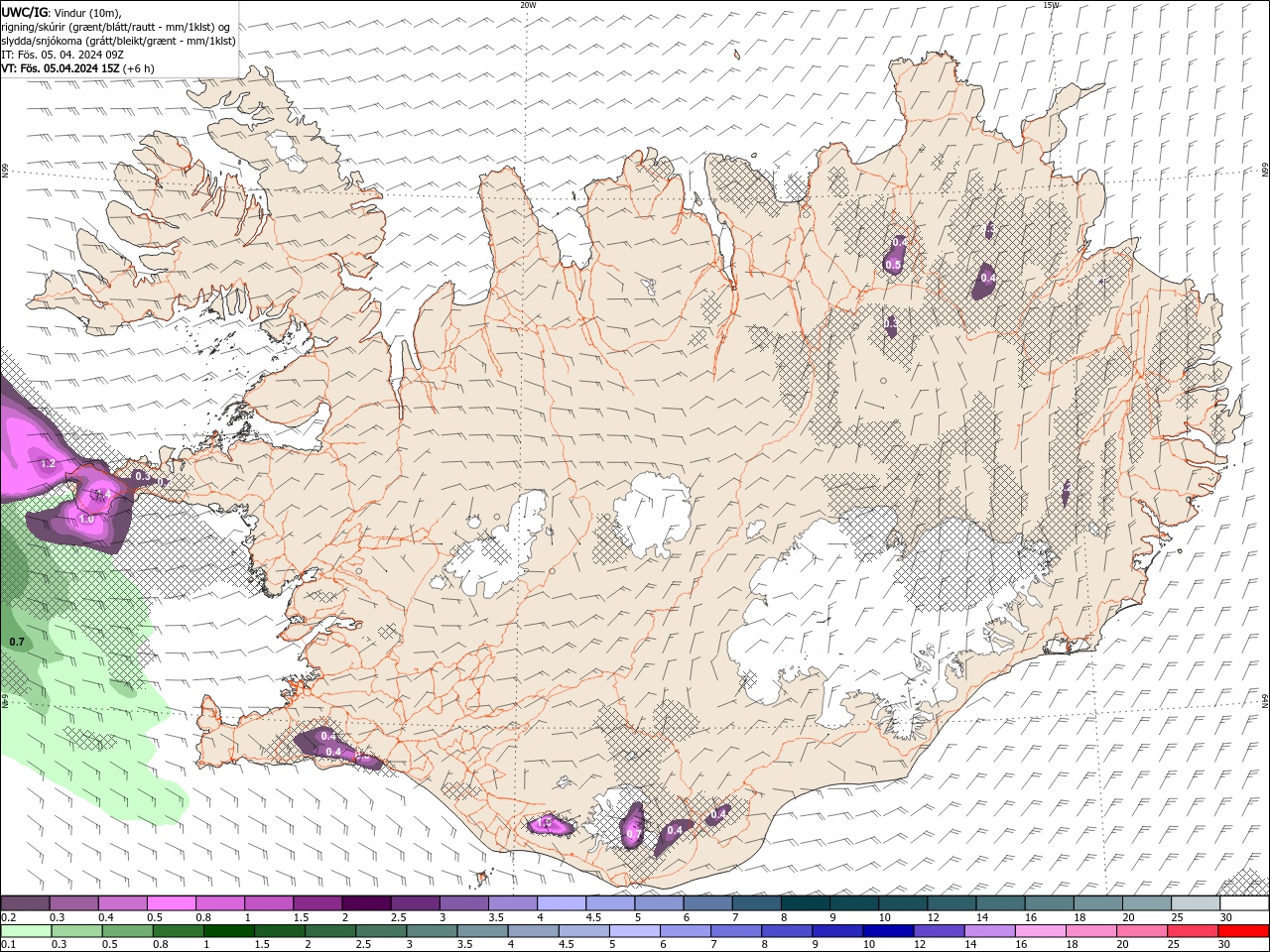Select the pale green 0.1–0.3 swatch, lower legend row
This screenshot has width=1270, height=952.
click(26, 931)
